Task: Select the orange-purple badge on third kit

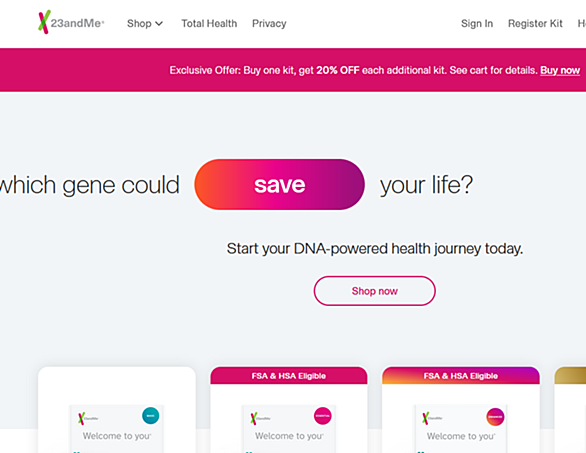Action: tap(495, 417)
